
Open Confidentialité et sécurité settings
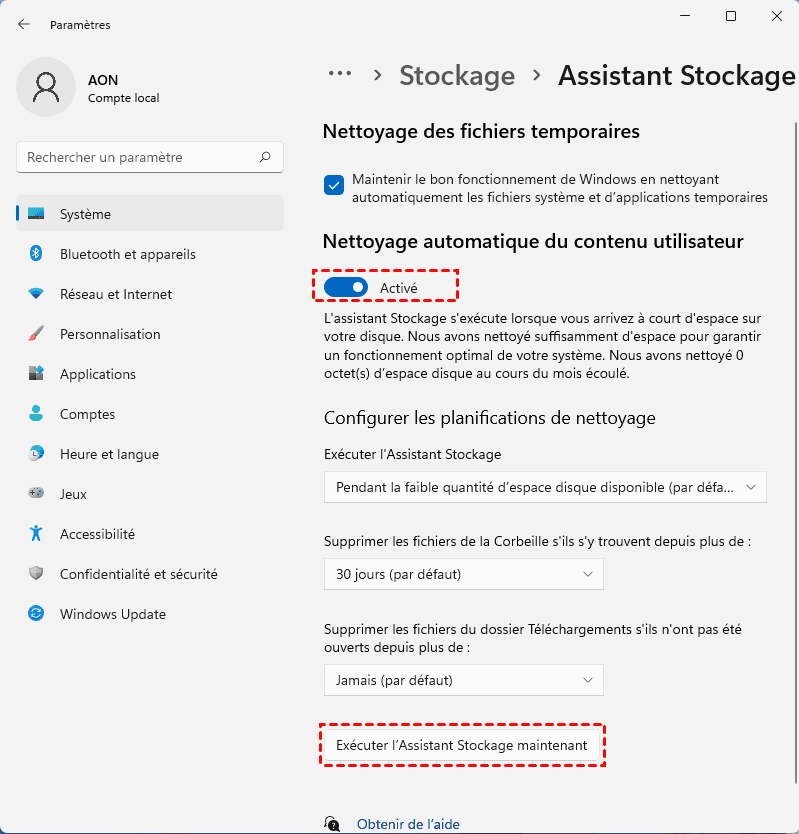coord(138,574)
